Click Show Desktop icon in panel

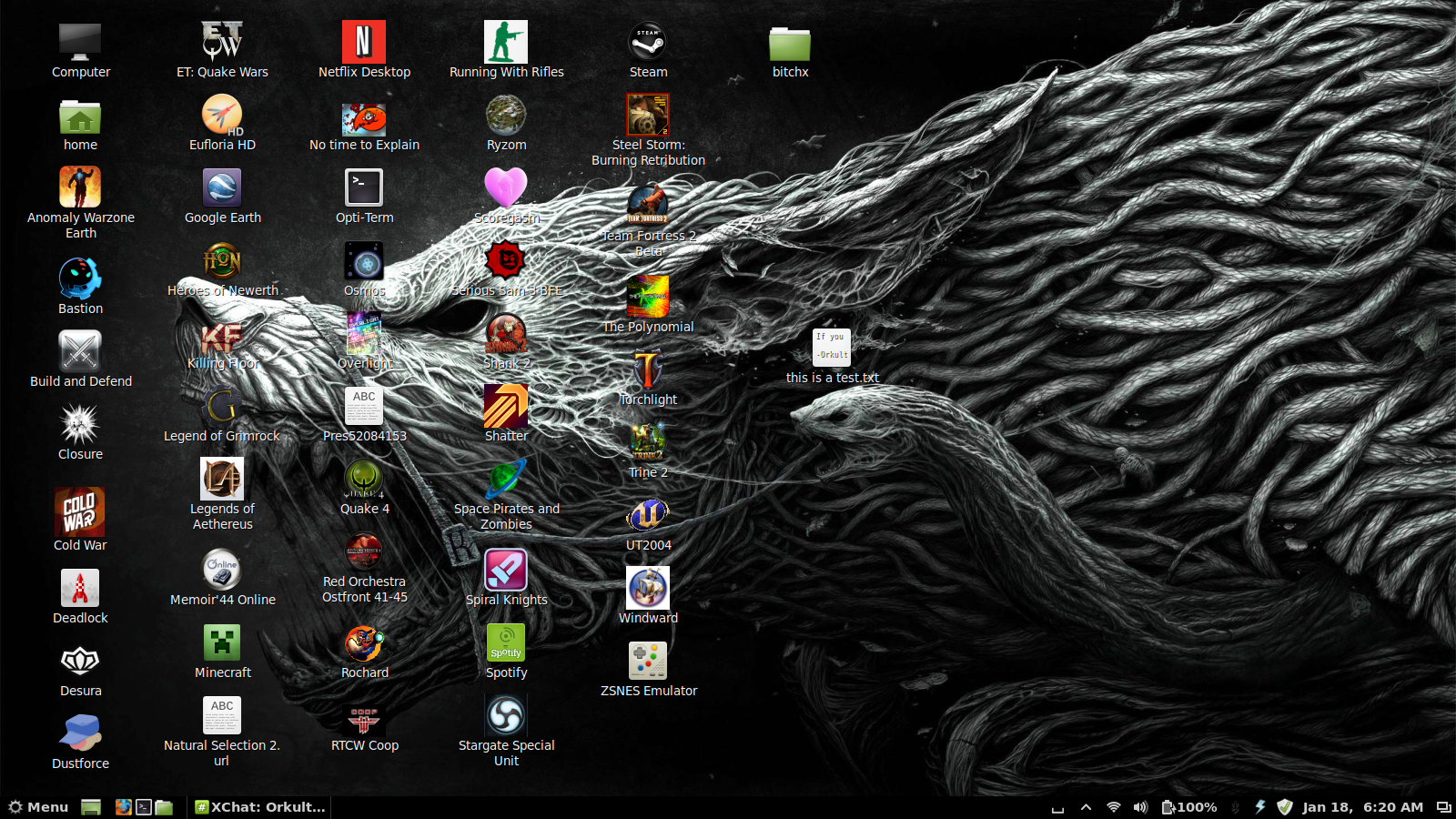pyautogui.click(x=91, y=807)
